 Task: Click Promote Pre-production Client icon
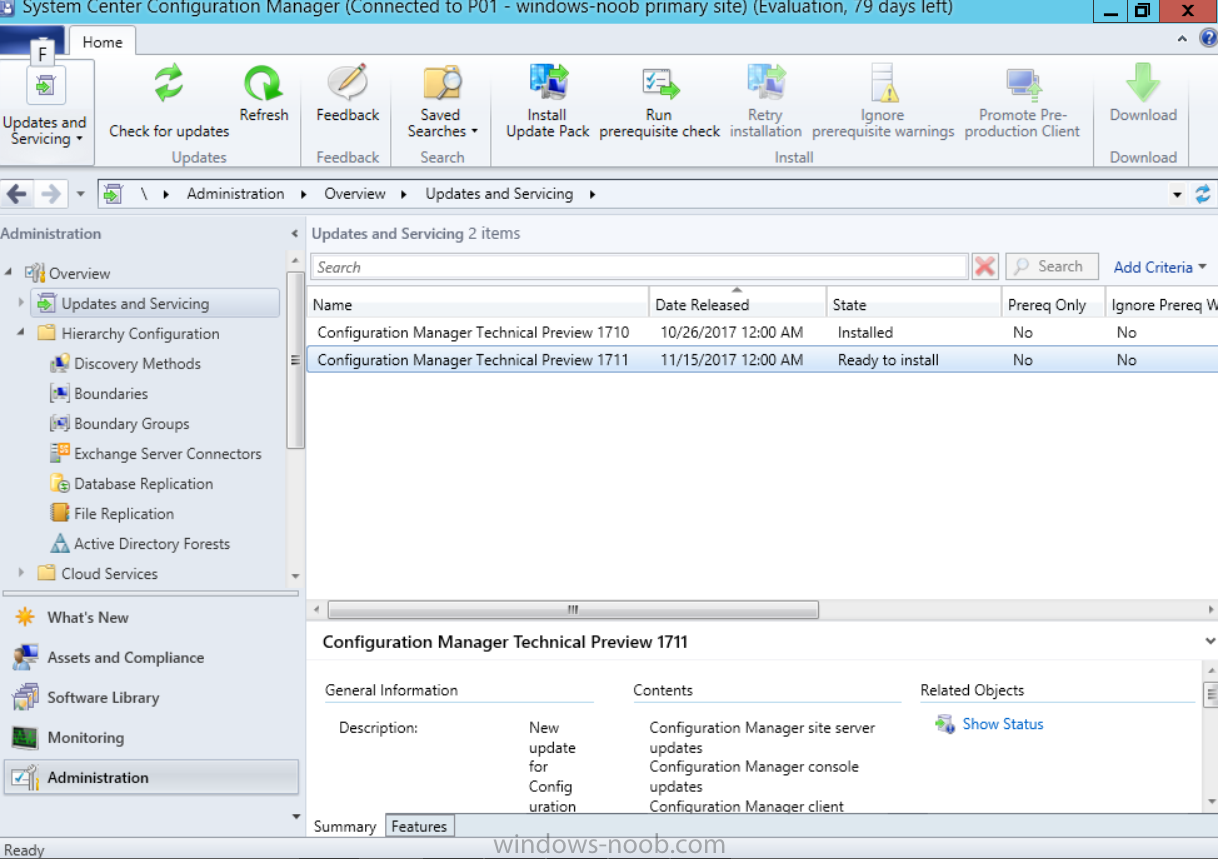point(1022,84)
